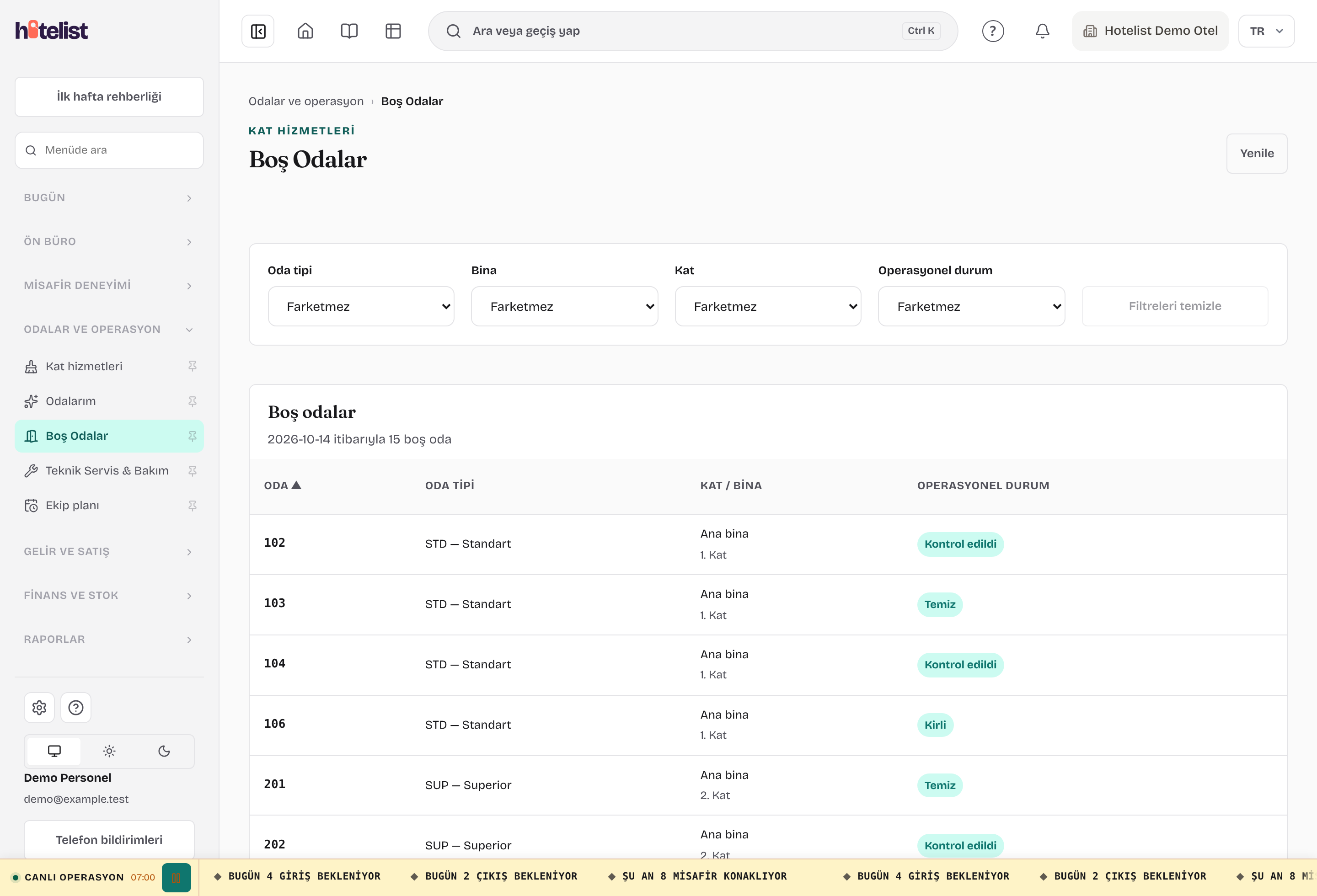The height and width of the screenshot is (896, 1317).
Task: Collapse the sidebar panel icon
Action: pos(258,31)
